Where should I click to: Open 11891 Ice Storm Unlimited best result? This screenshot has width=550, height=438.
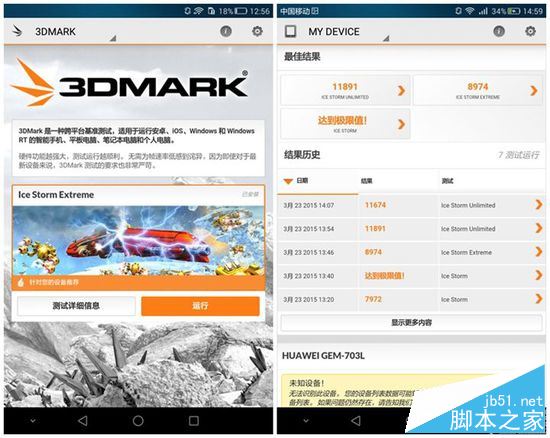(345, 90)
